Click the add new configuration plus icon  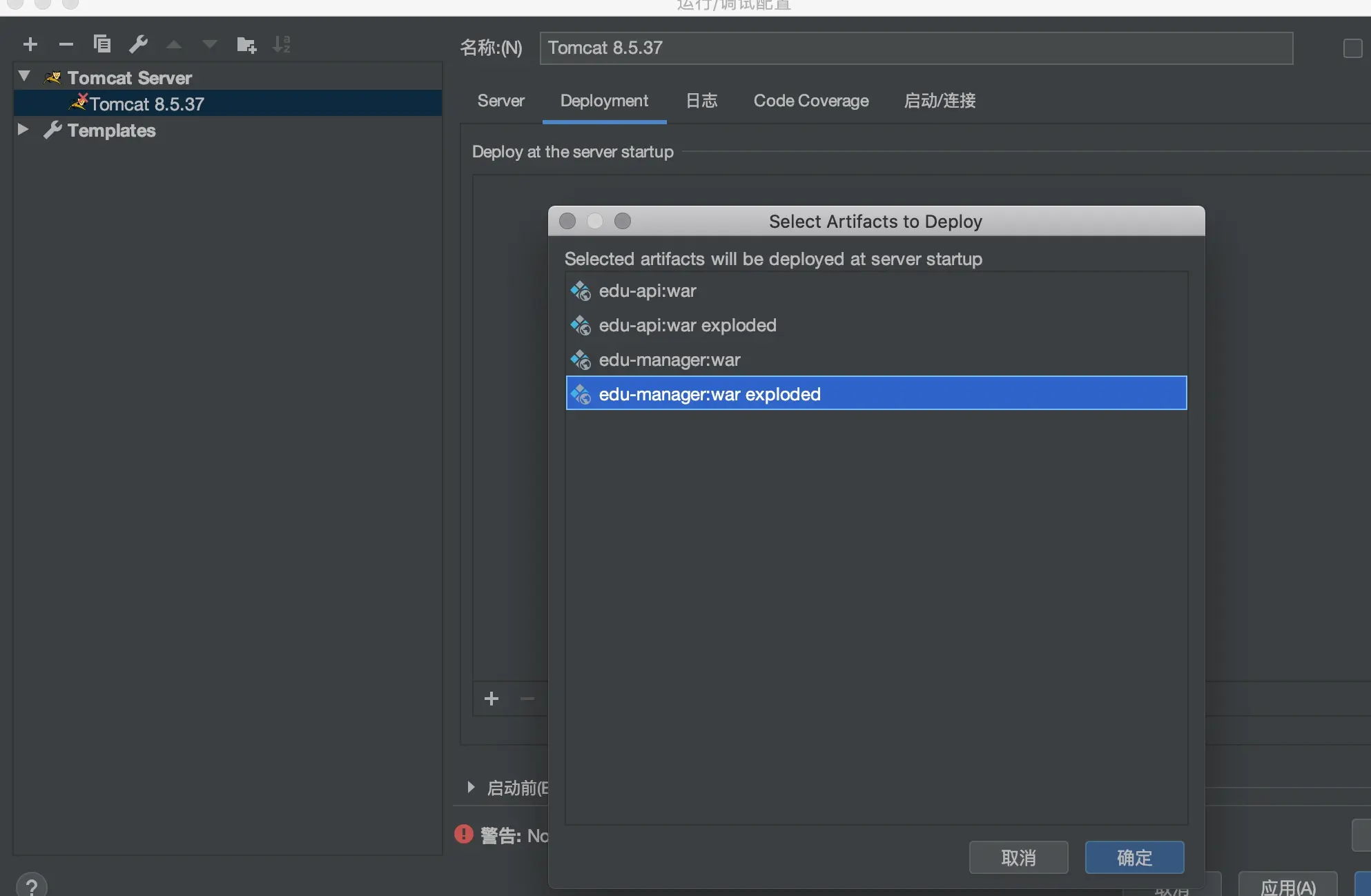click(30, 45)
